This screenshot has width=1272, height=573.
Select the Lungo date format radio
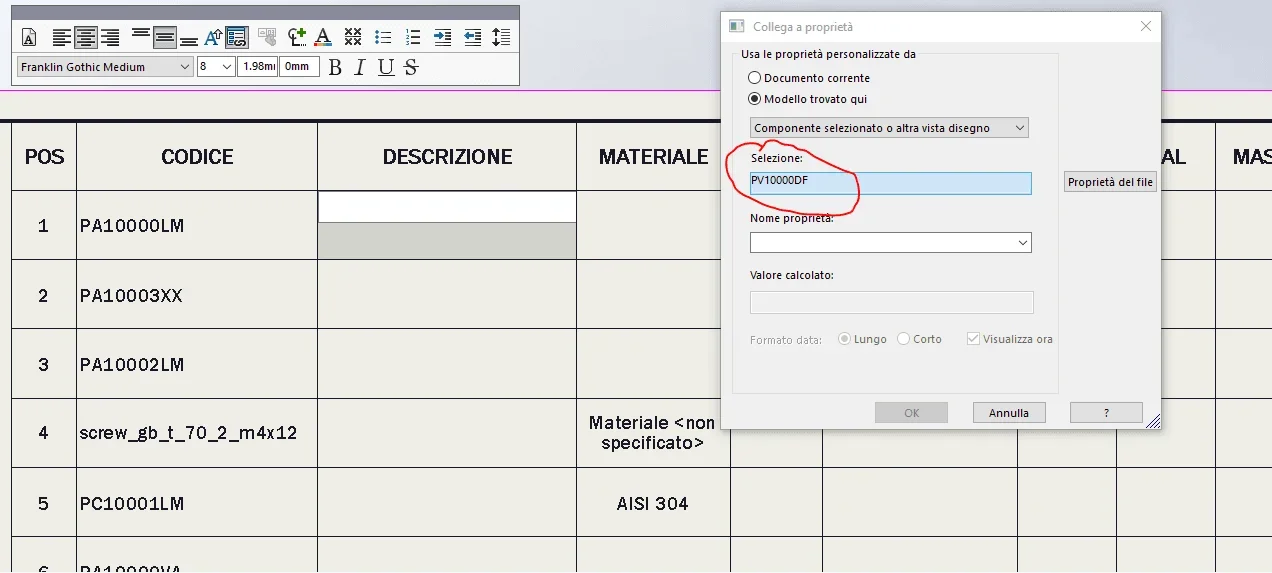coord(845,339)
